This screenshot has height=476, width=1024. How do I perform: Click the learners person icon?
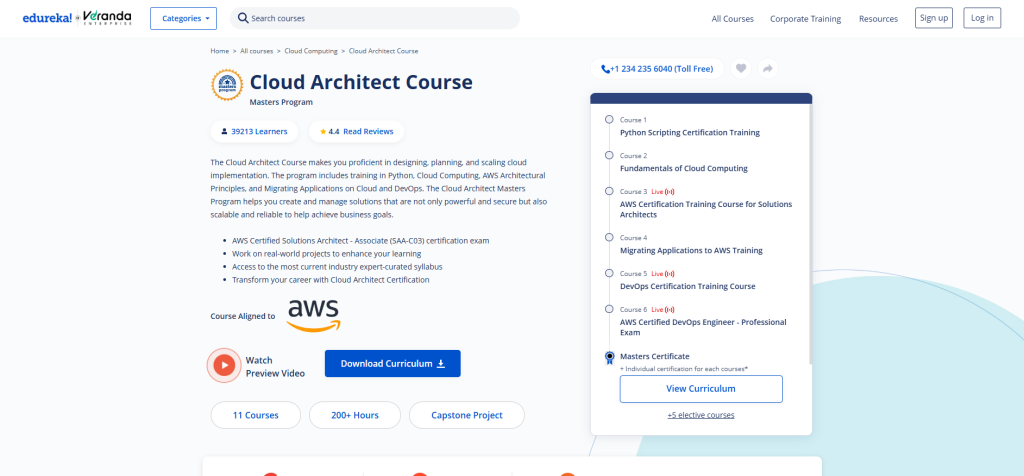225,131
